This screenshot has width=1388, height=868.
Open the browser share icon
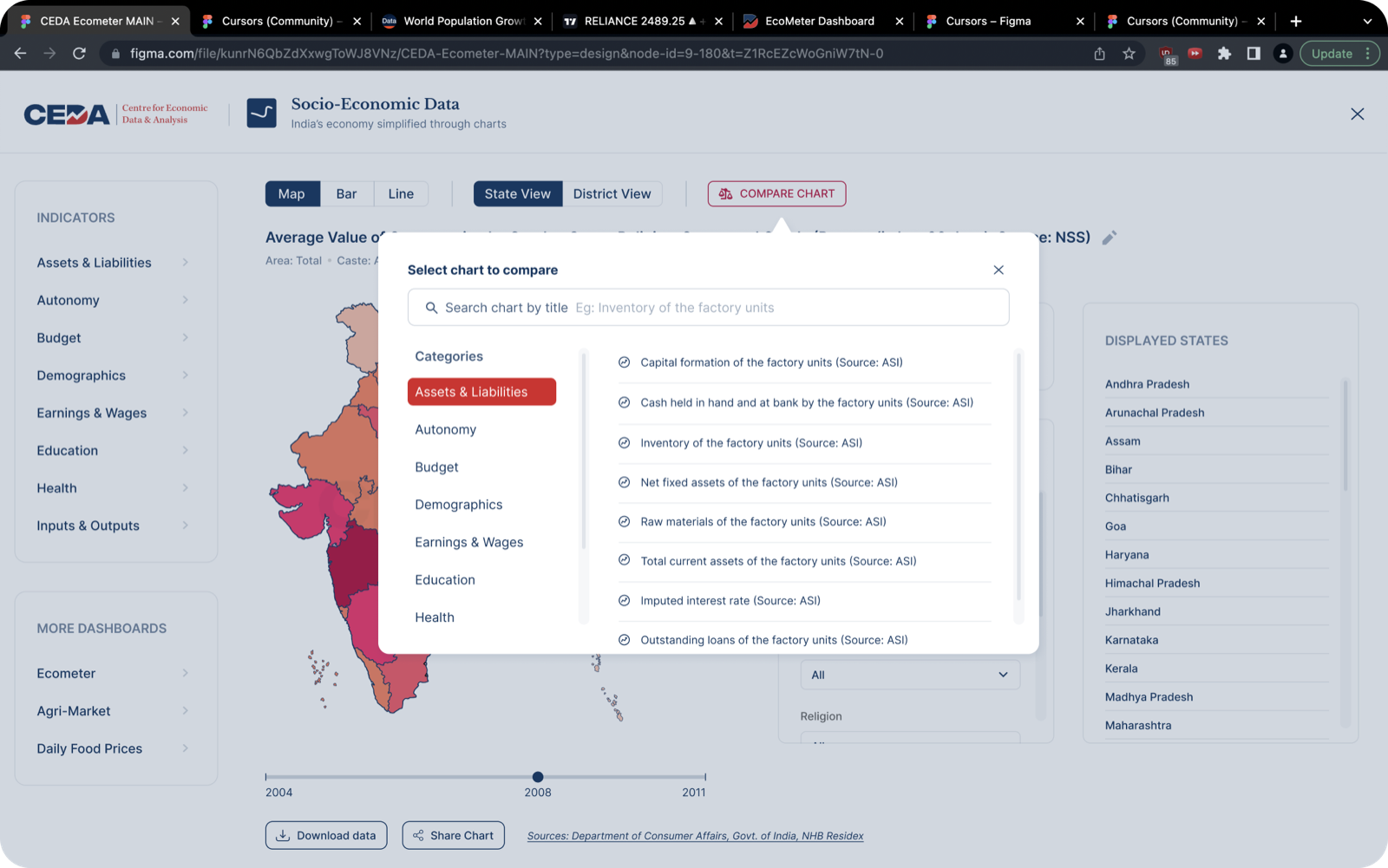(x=1099, y=54)
